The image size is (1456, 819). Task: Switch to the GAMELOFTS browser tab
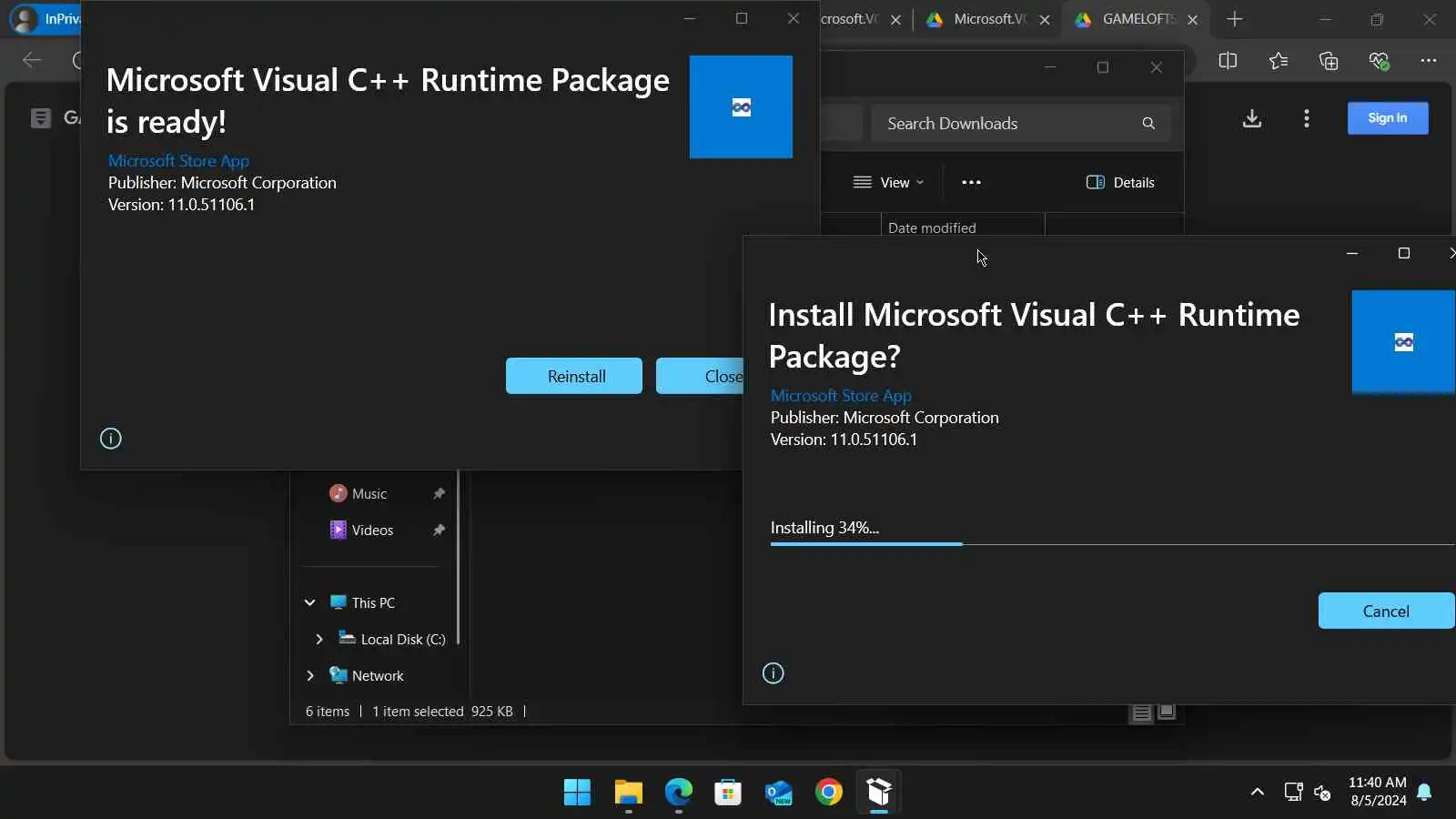[1137, 19]
